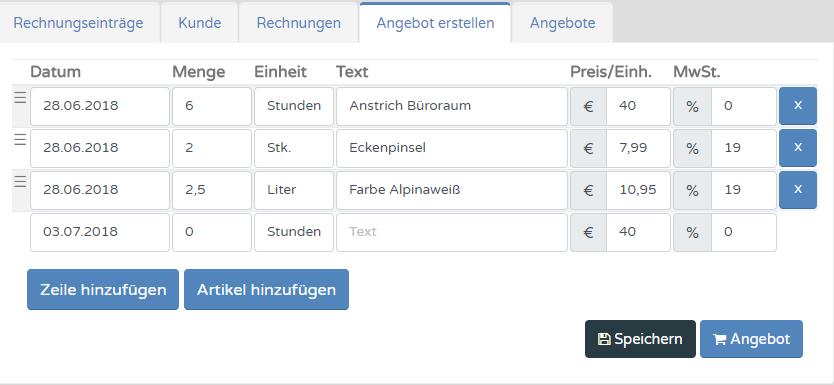Remove the Farbe Alpinaweiß row via x
Screen dimensions: 834x385
[x=798, y=190]
